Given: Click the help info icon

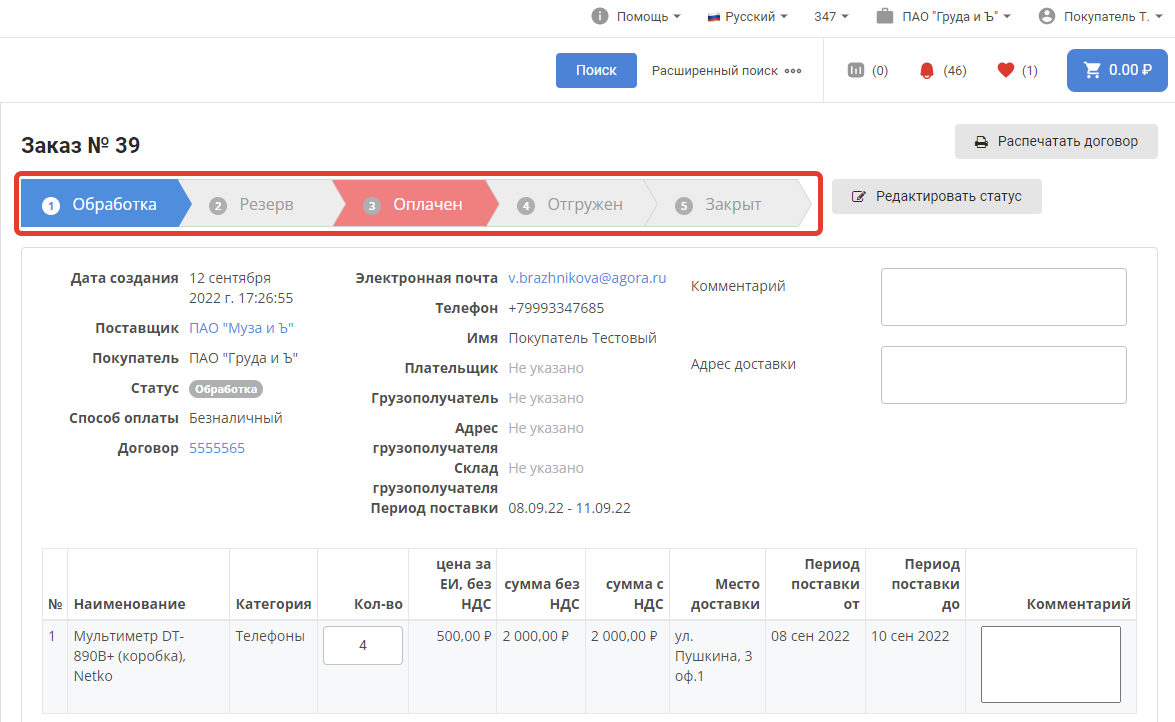Looking at the screenshot, I should click(x=600, y=16).
